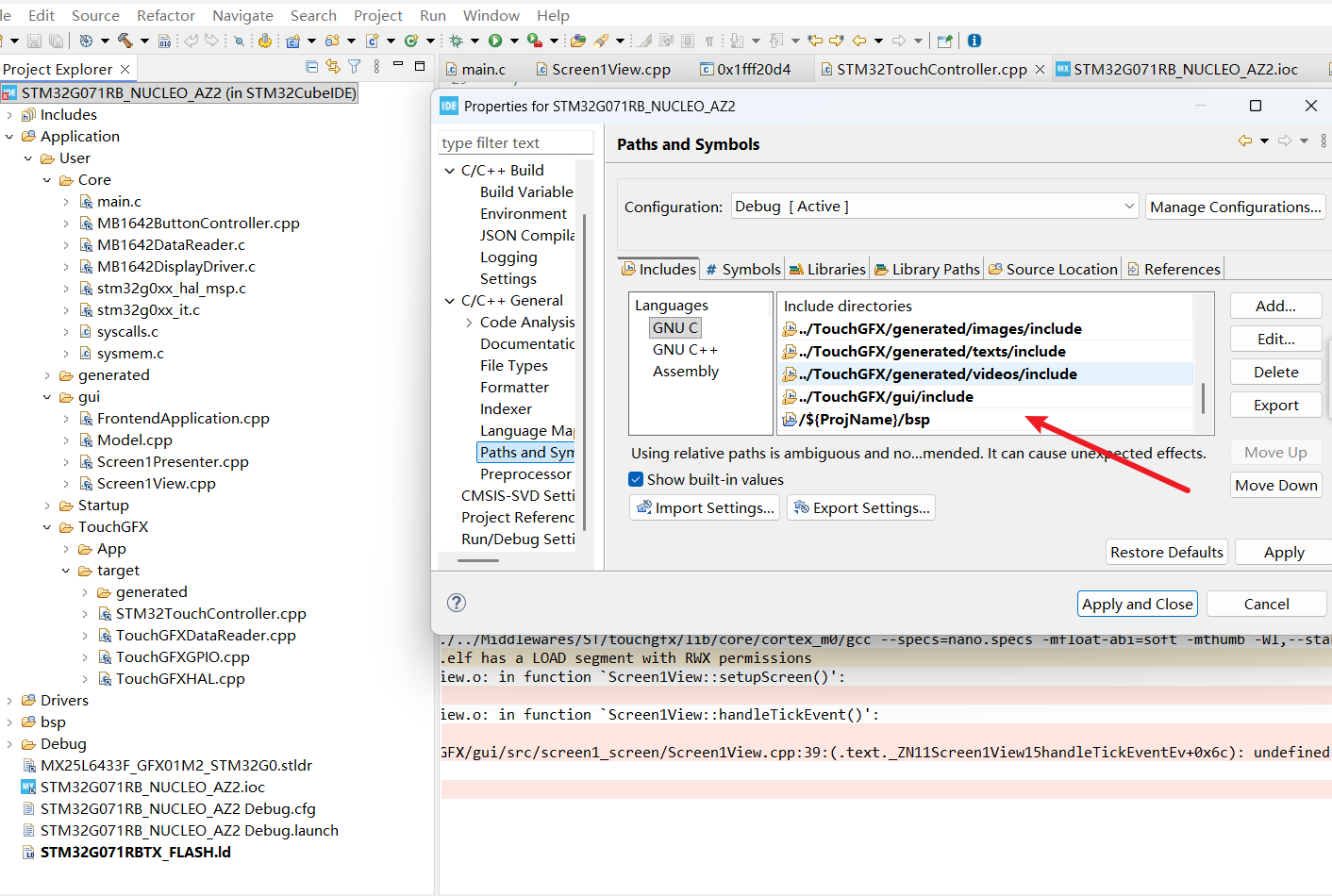Click Restore Defaults button
The height and width of the screenshot is (896, 1332).
[x=1166, y=552]
